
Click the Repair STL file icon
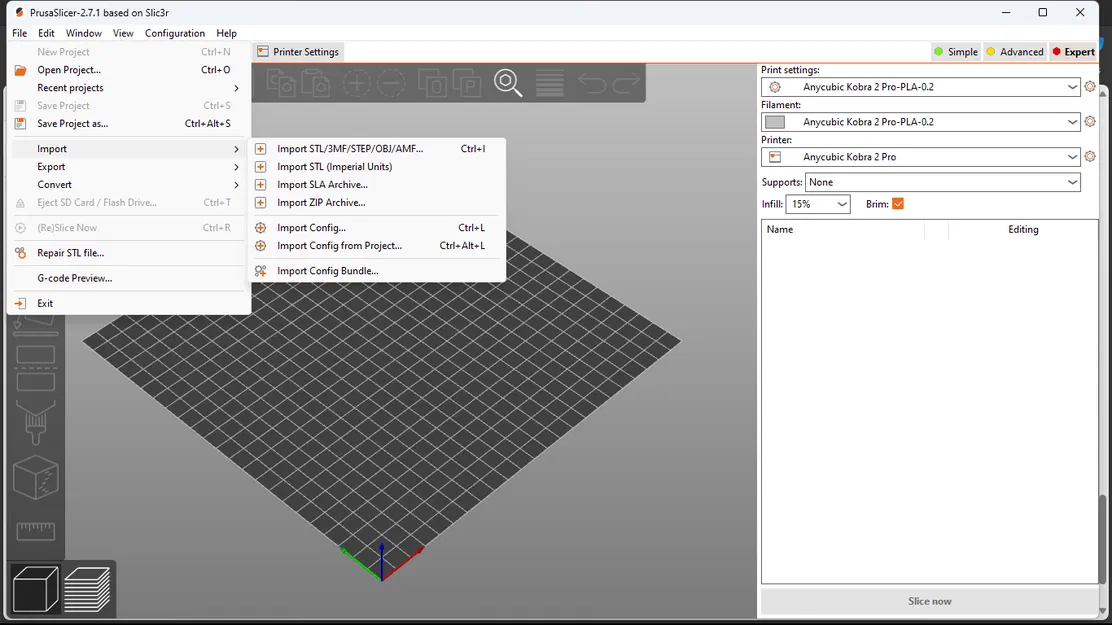21,253
